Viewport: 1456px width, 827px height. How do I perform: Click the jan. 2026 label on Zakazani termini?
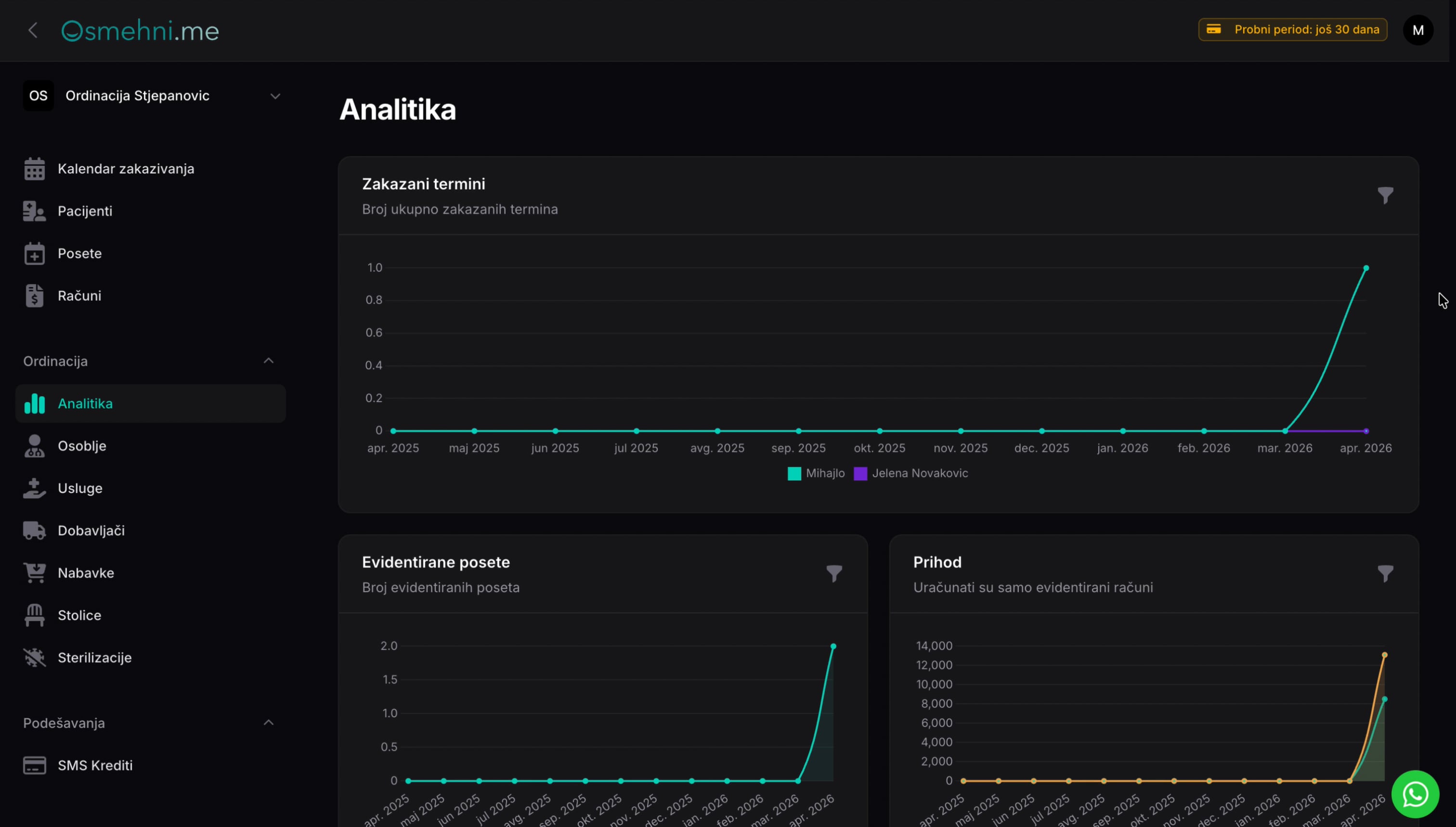[1122, 448]
